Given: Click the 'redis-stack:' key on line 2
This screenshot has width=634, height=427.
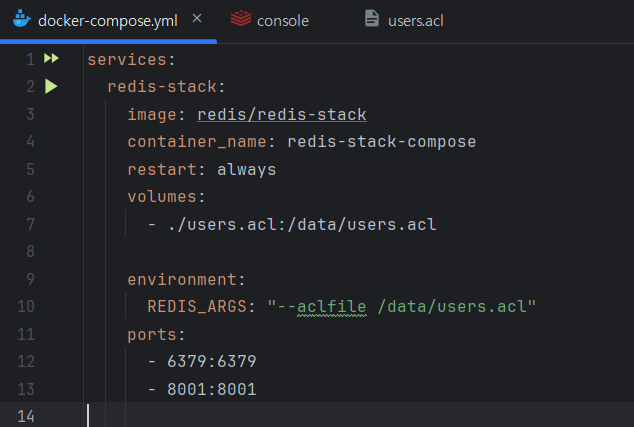Looking at the screenshot, I should [166, 87].
